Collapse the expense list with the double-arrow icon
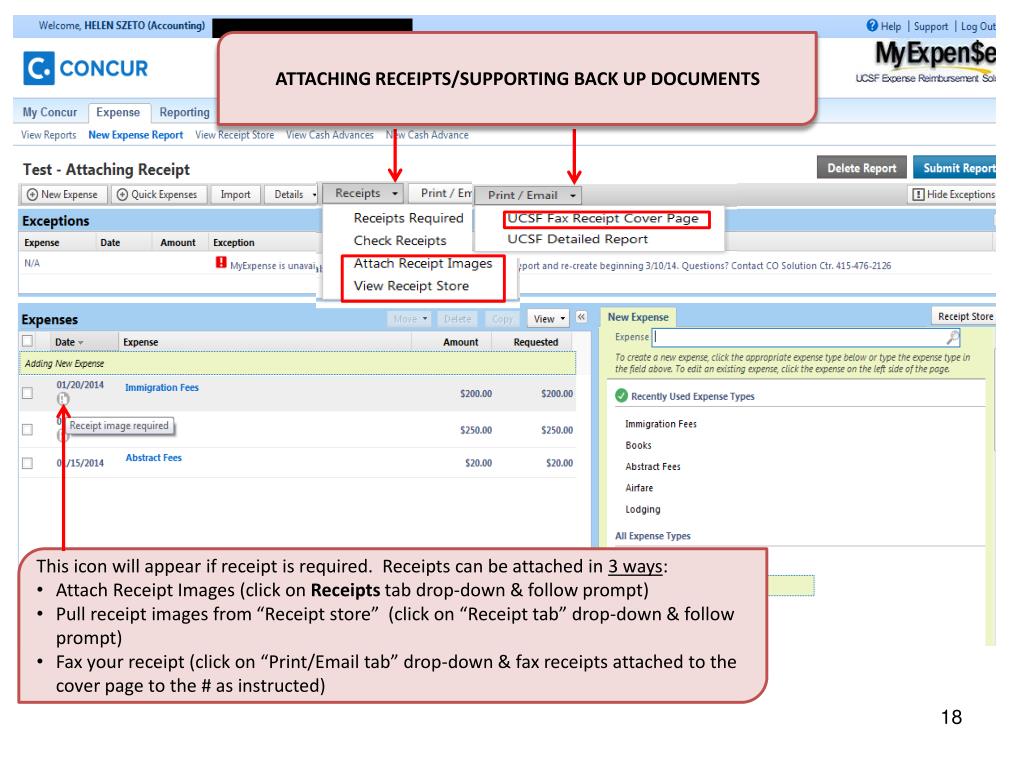Image resolution: width=1024 pixels, height=768 pixels. pos(581,317)
